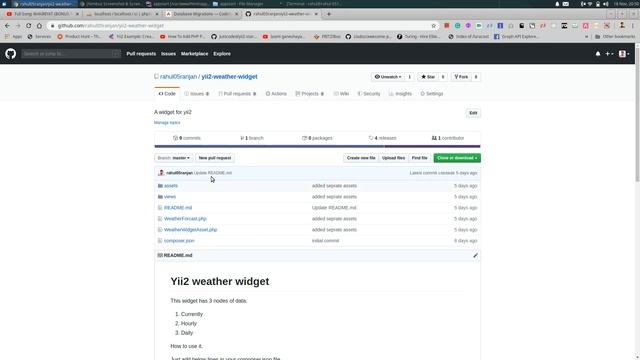
Task: Open the composer.json file
Action: (179, 241)
